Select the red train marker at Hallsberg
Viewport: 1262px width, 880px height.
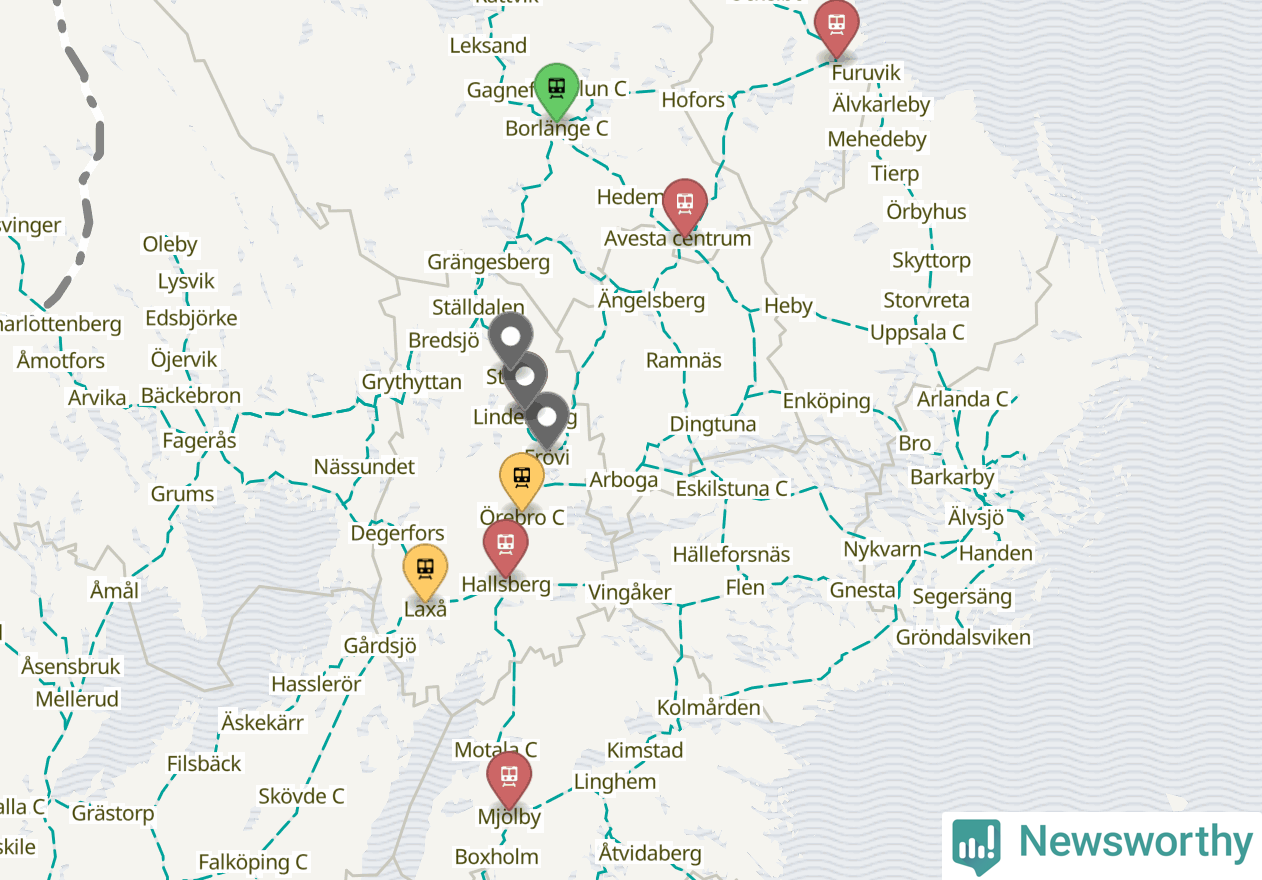point(505,547)
